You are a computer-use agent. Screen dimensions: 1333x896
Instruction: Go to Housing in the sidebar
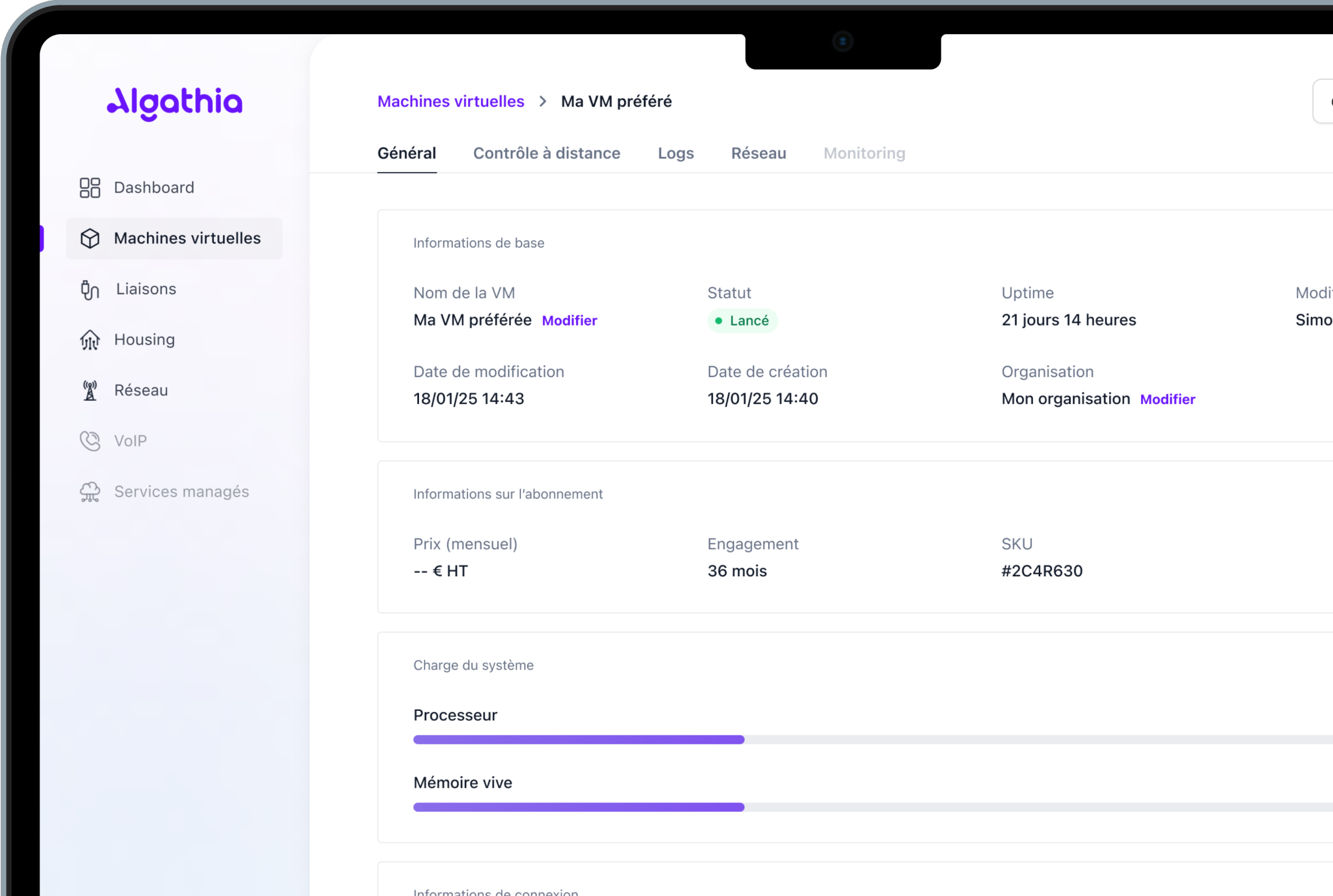coord(174,340)
